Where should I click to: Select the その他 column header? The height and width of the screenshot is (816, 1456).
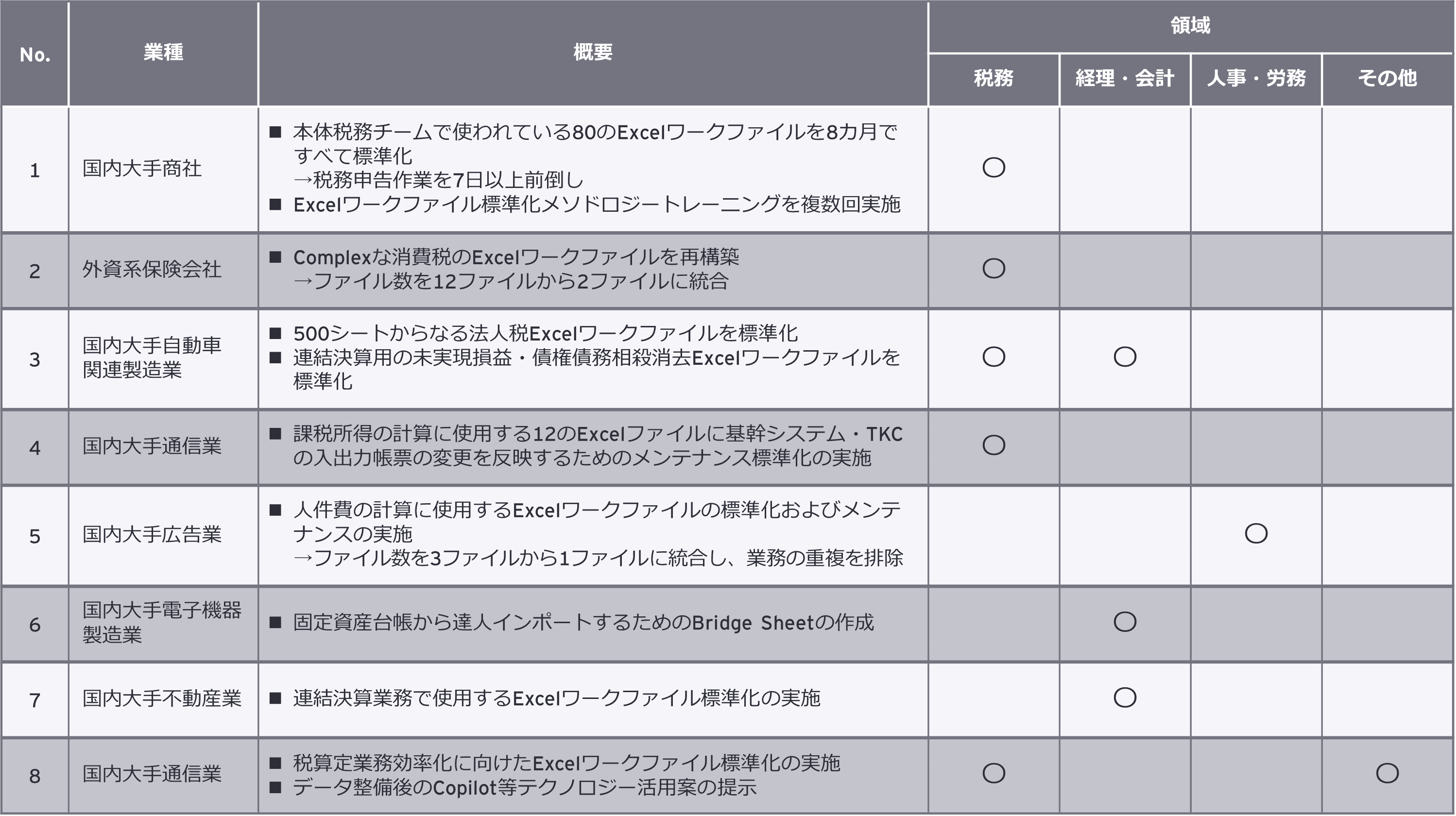tap(1387, 78)
